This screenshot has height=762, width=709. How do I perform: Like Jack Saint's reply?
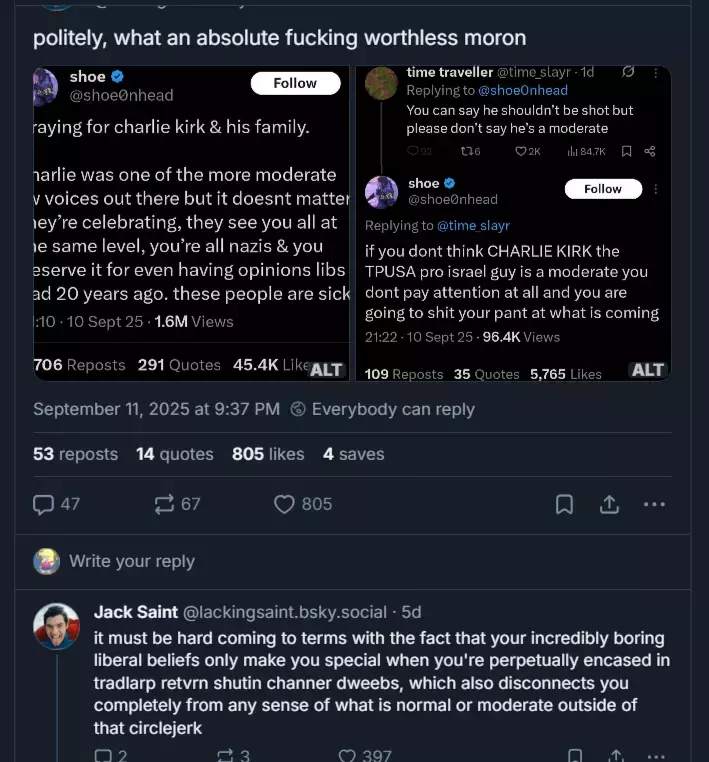pos(347,756)
